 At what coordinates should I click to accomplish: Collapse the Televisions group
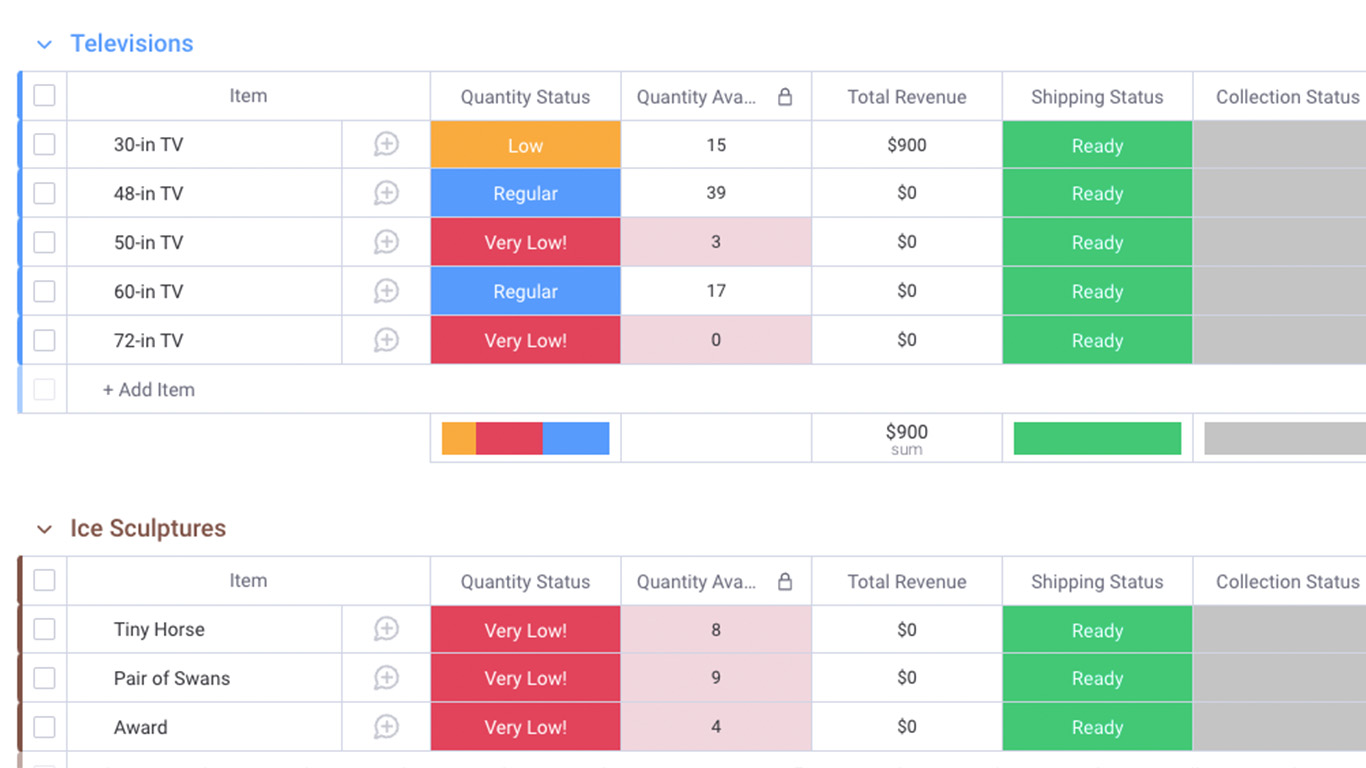coord(44,44)
